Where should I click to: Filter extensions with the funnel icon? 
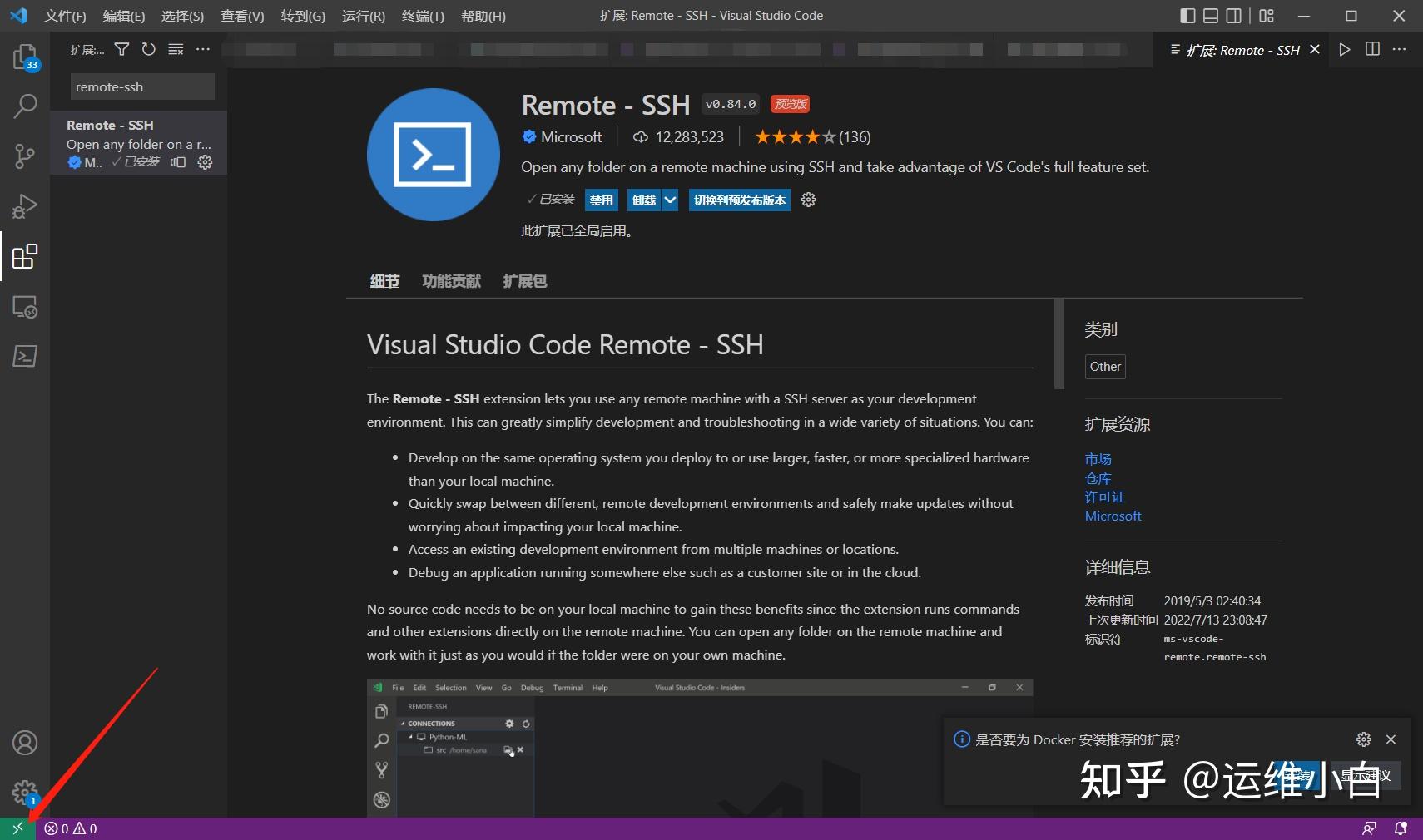(121, 50)
